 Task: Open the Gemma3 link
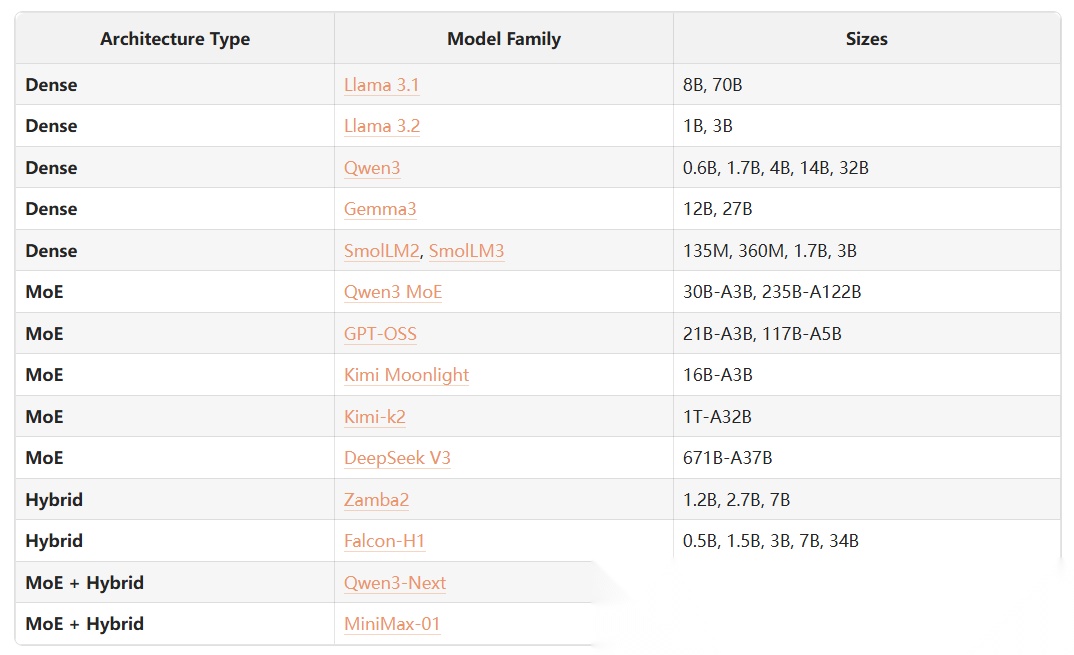[380, 209]
